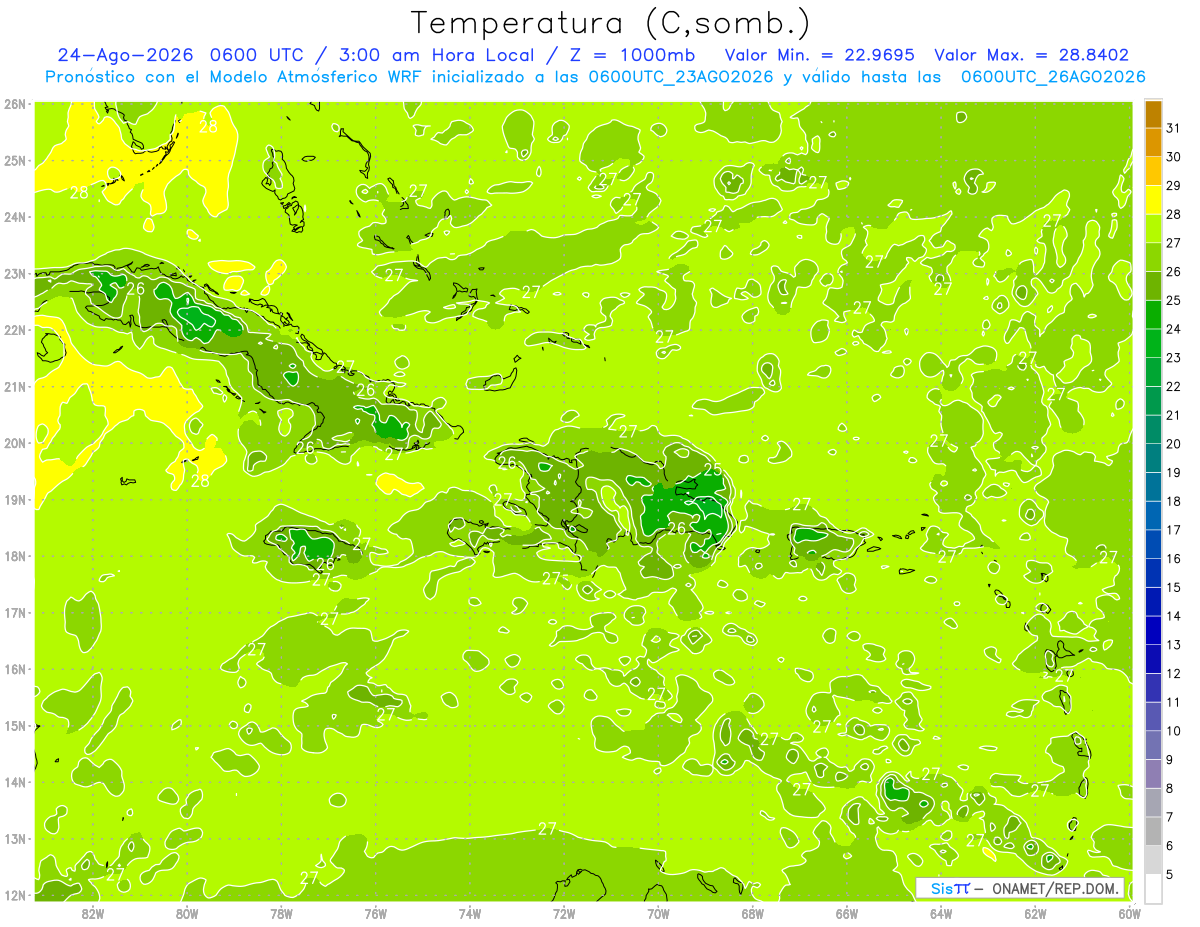Viewport: 1200px width, 927px height.
Task: Click the white legend swatch below 5
Action: [x=1153, y=888]
